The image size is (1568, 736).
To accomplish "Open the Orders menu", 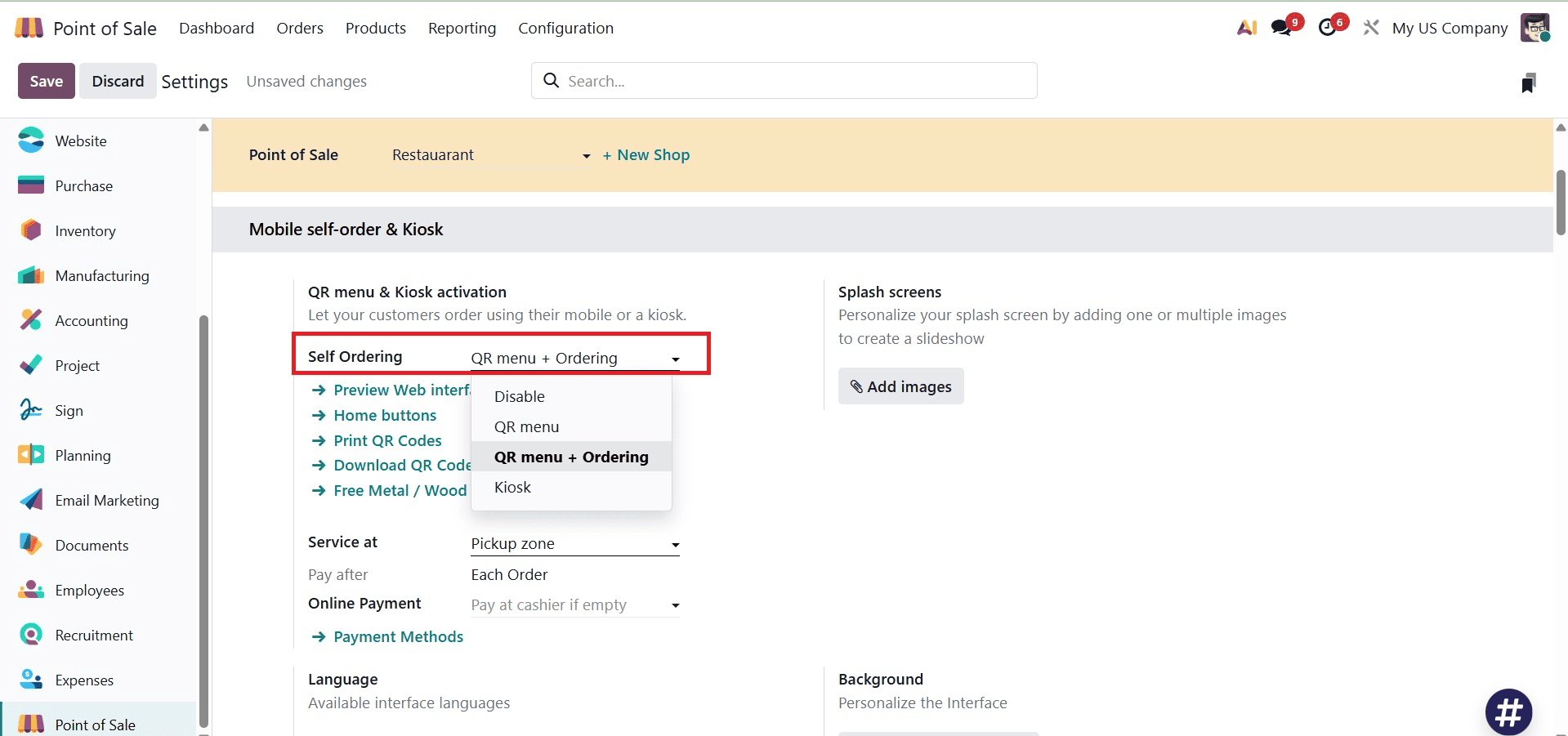I will [x=300, y=28].
